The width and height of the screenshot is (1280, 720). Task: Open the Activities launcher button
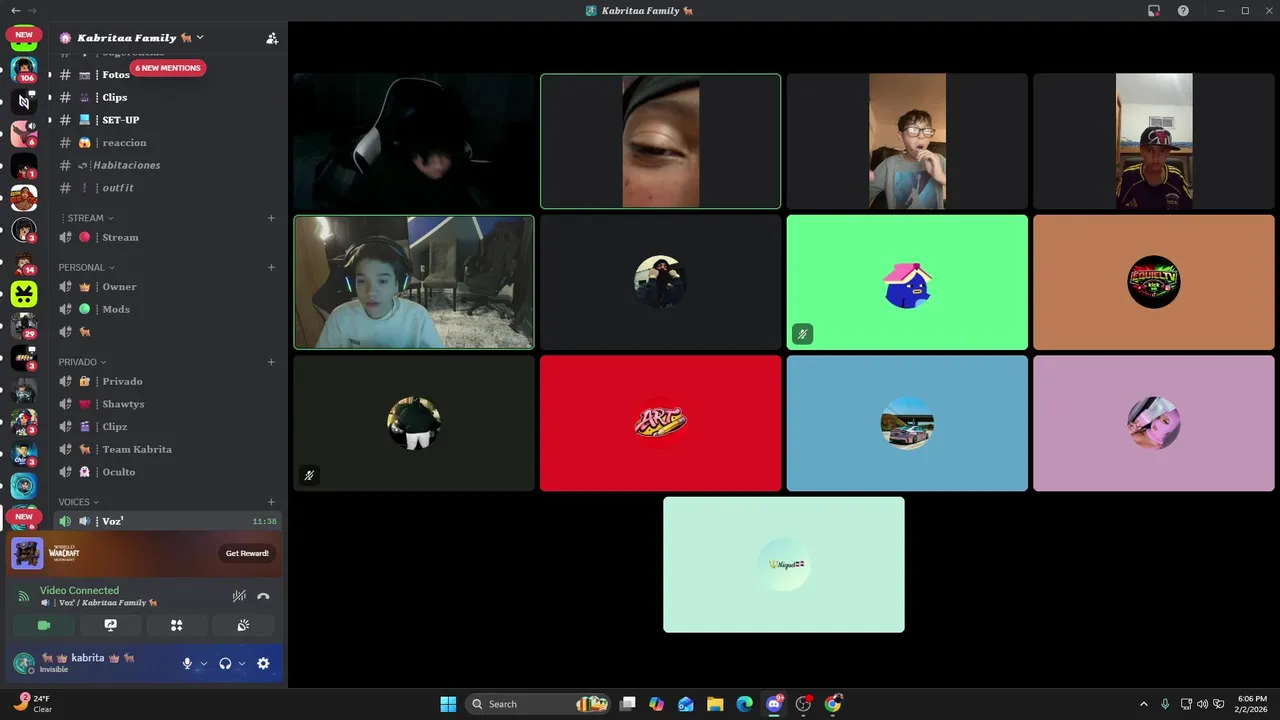176,625
